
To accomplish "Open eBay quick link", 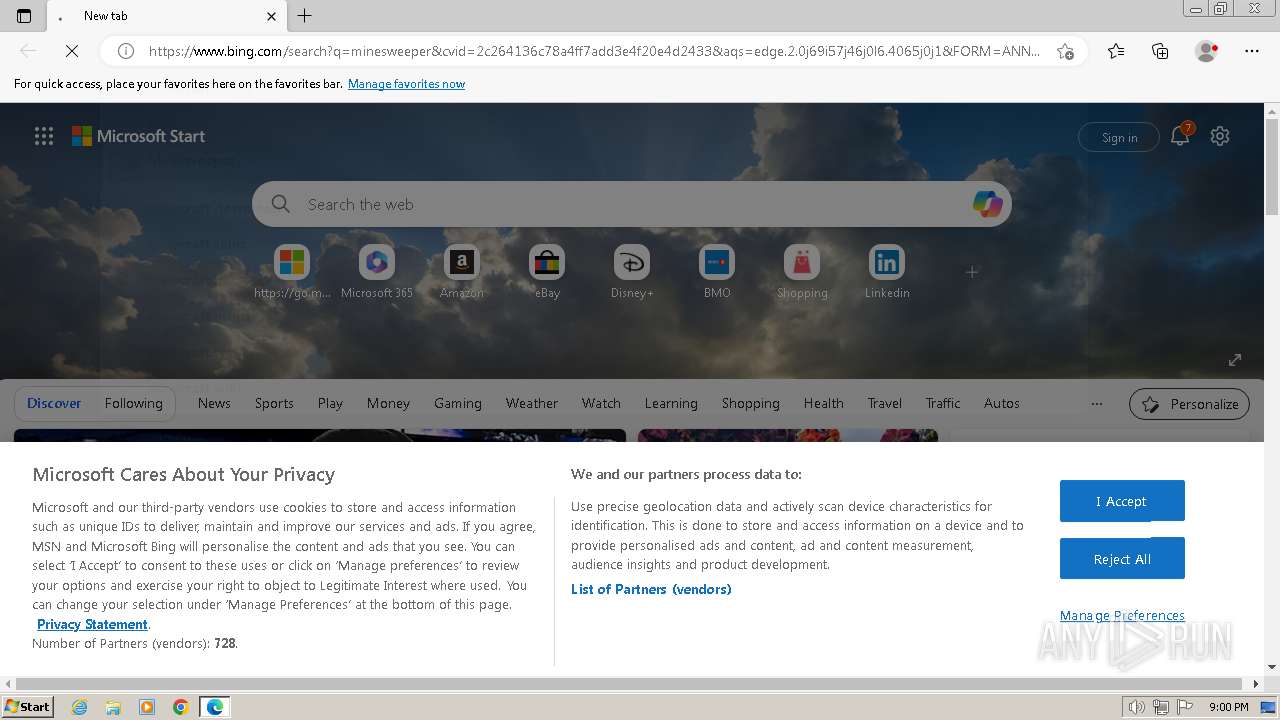I will 547,272.
